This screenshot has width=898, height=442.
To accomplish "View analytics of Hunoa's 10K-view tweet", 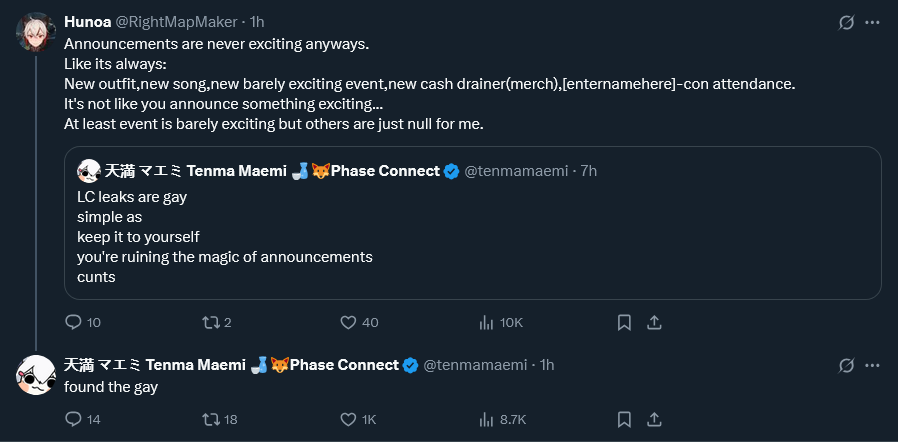I will (x=488, y=322).
